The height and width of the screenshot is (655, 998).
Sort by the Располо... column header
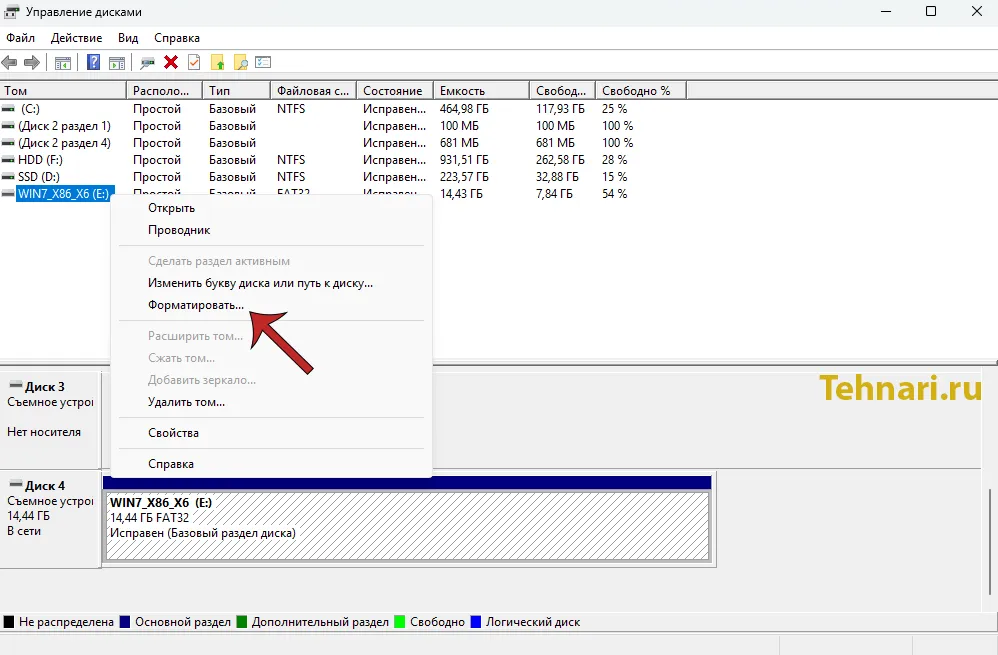click(x=164, y=91)
